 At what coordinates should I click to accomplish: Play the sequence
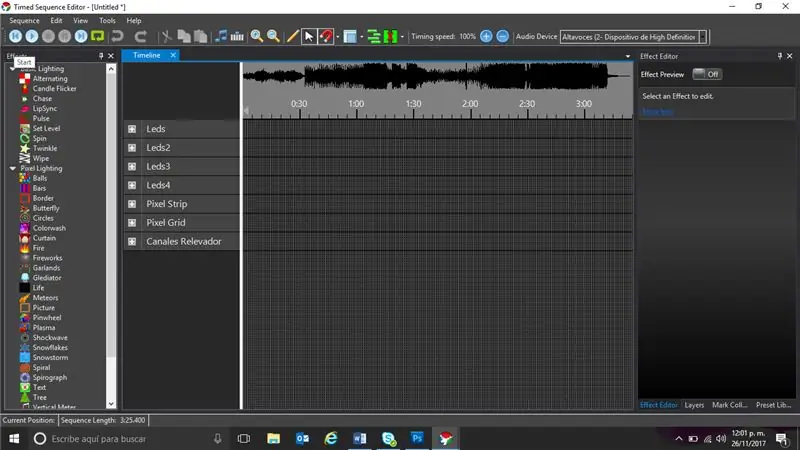32,36
